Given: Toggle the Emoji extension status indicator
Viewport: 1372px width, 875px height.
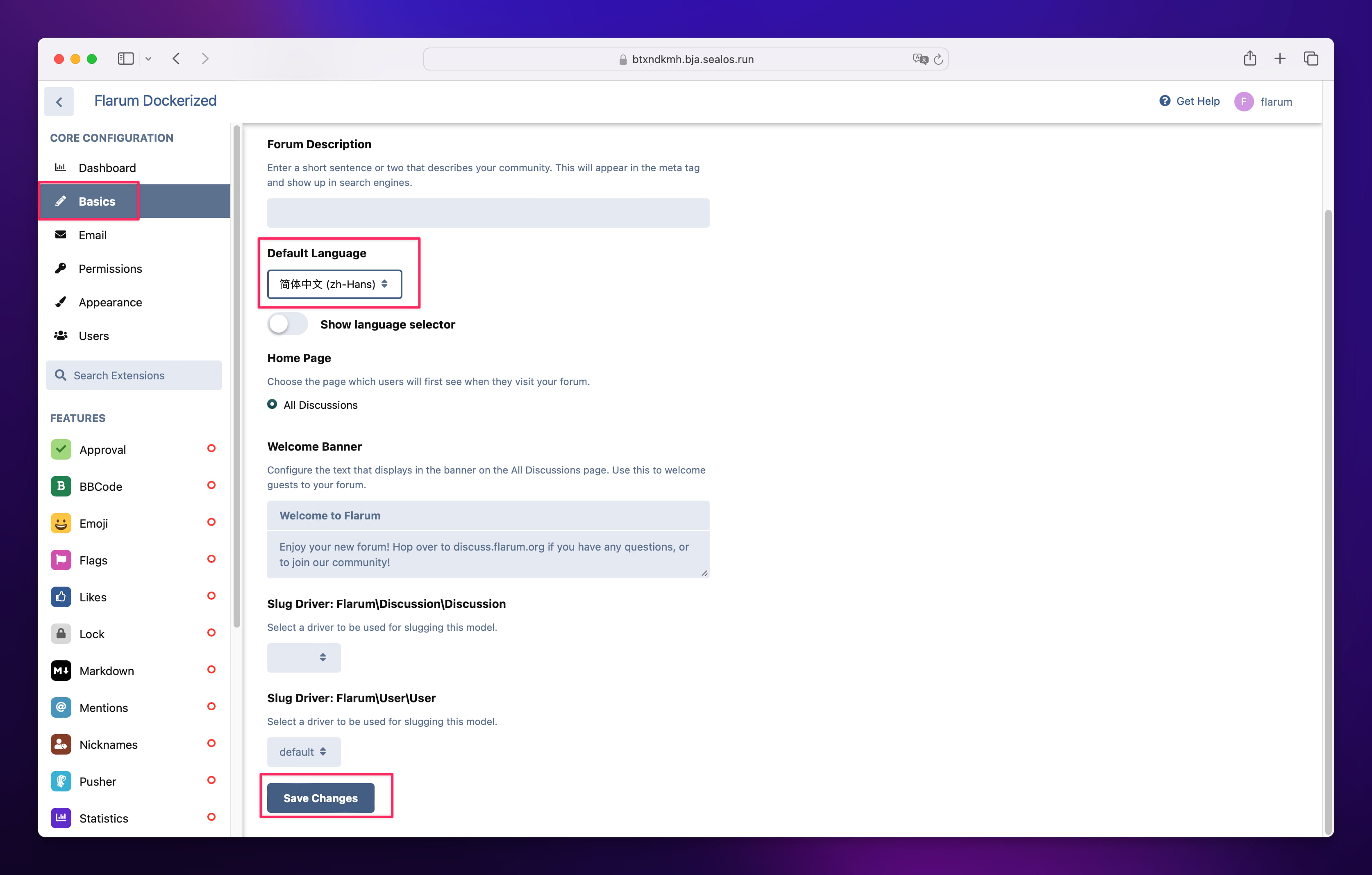Looking at the screenshot, I should 211,522.
